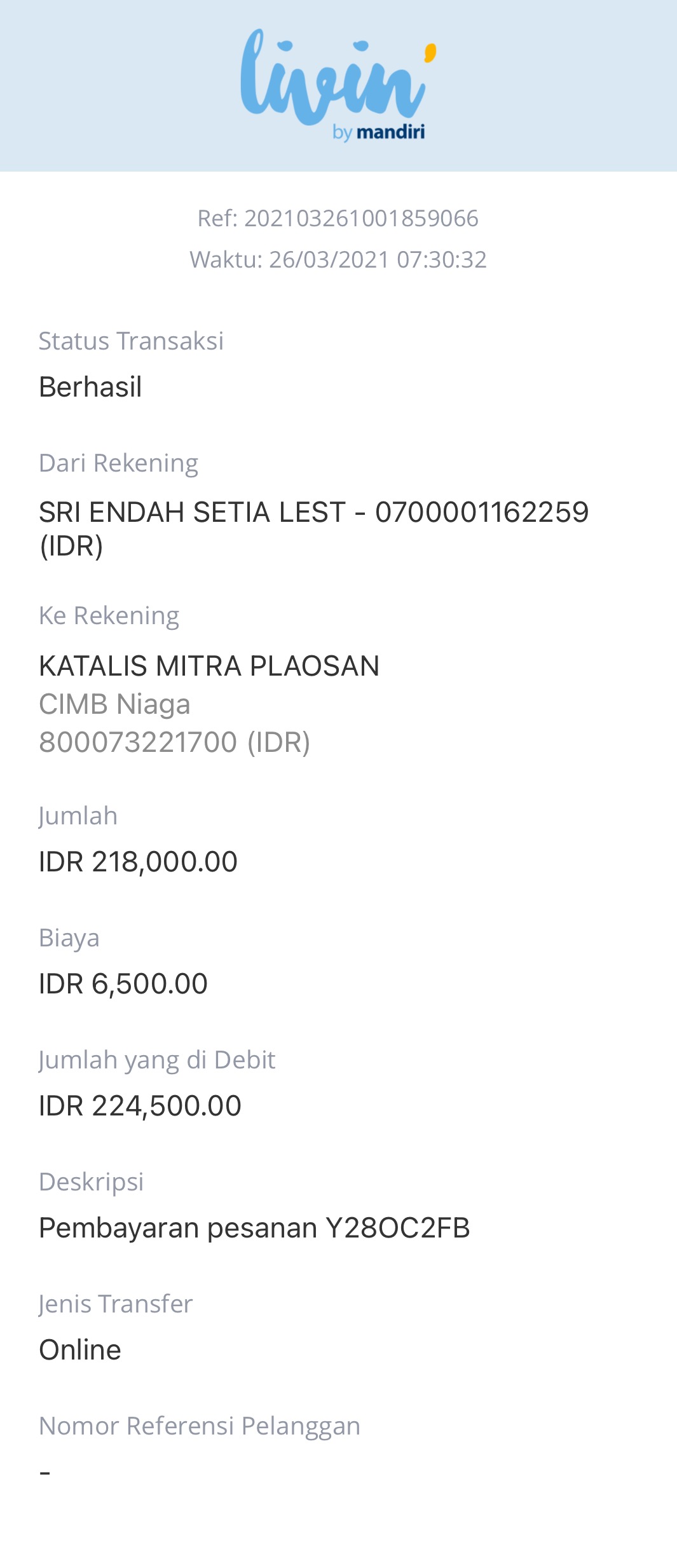
Task: Click description Pembayaran pesanan Y28OC2FB
Action: [254, 1228]
